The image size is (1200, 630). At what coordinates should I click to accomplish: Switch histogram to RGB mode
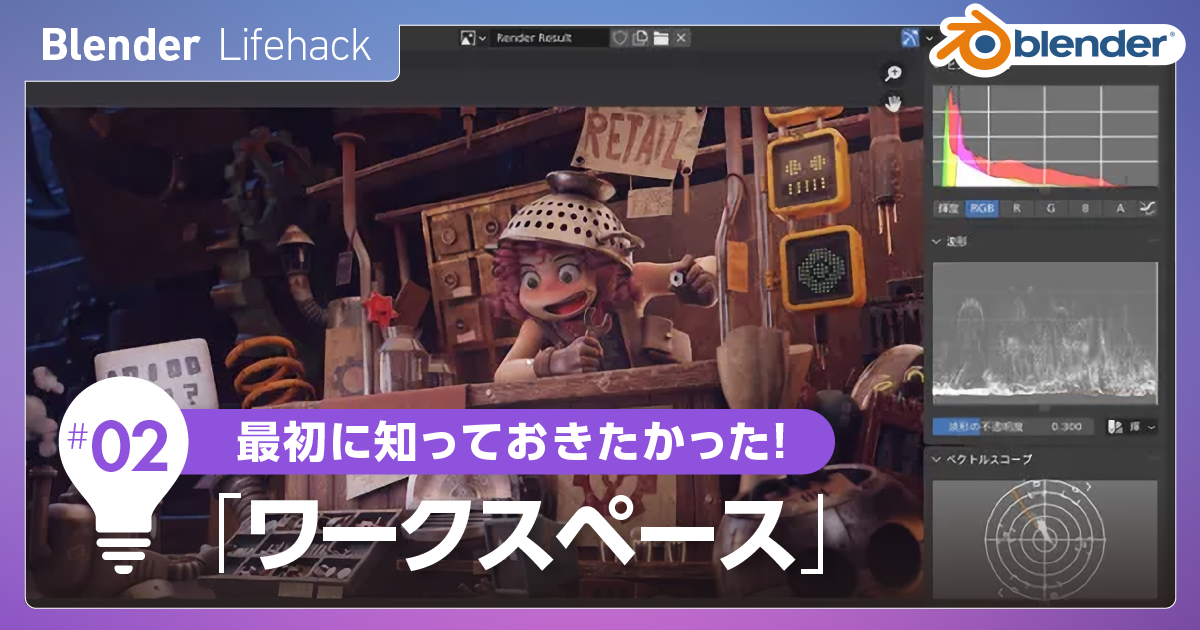click(980, 209)
